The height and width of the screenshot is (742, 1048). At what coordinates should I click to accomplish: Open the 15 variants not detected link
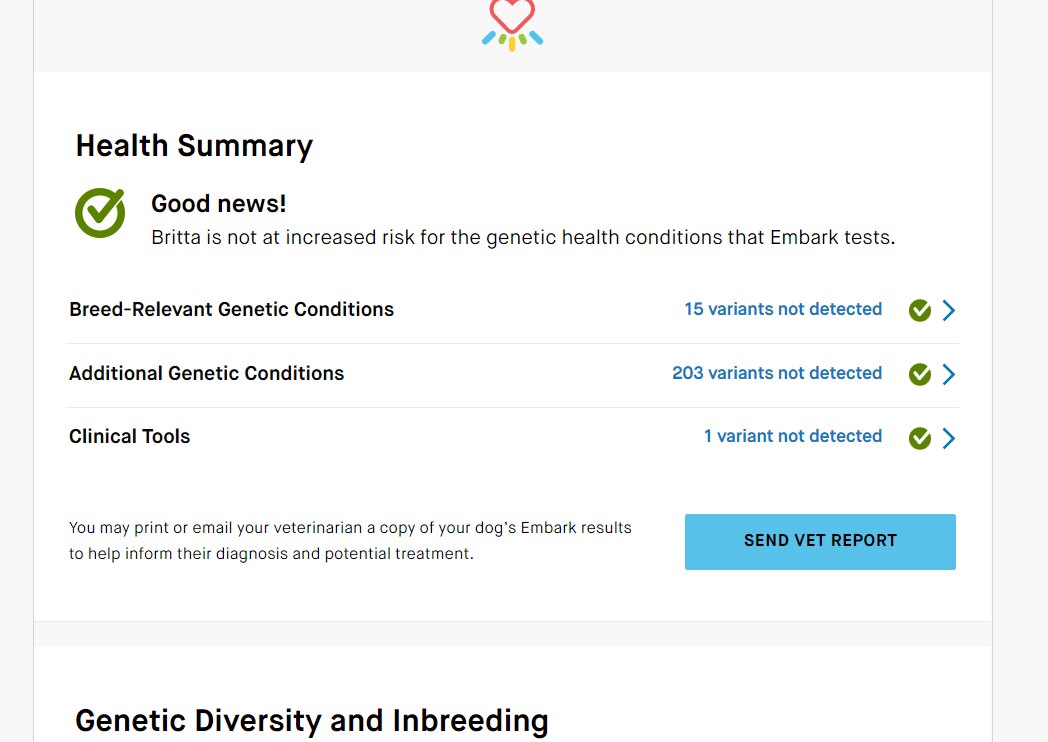(783, 309)
